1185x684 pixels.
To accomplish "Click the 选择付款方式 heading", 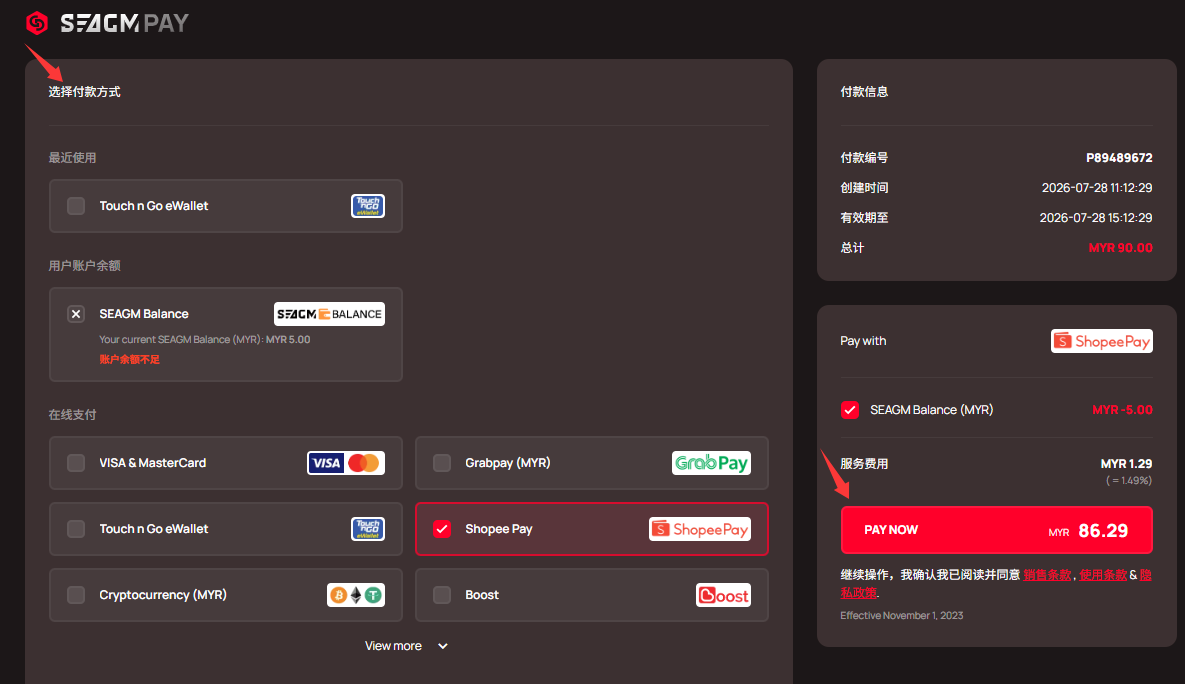I will coord(85,91).
